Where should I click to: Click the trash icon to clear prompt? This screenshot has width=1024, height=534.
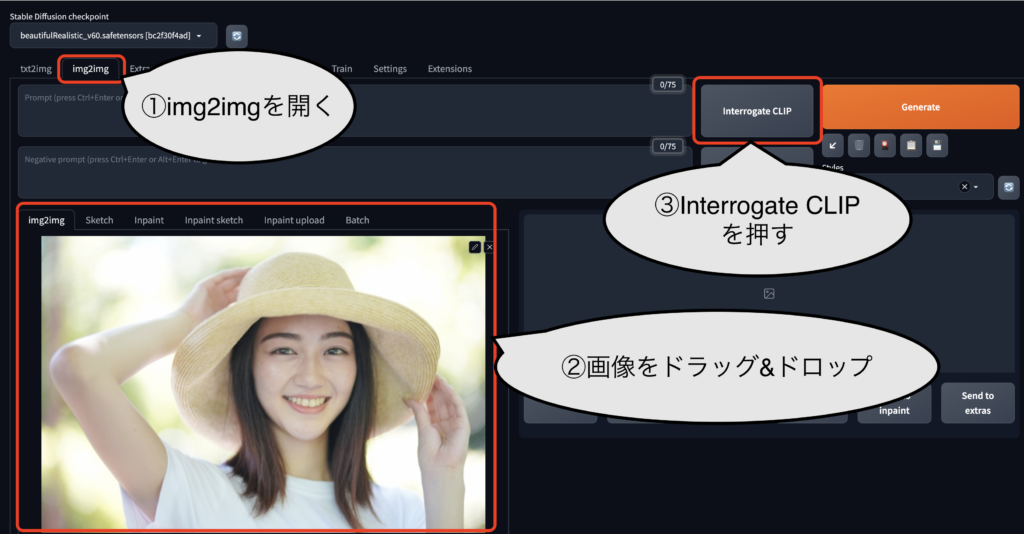(859, 146)
